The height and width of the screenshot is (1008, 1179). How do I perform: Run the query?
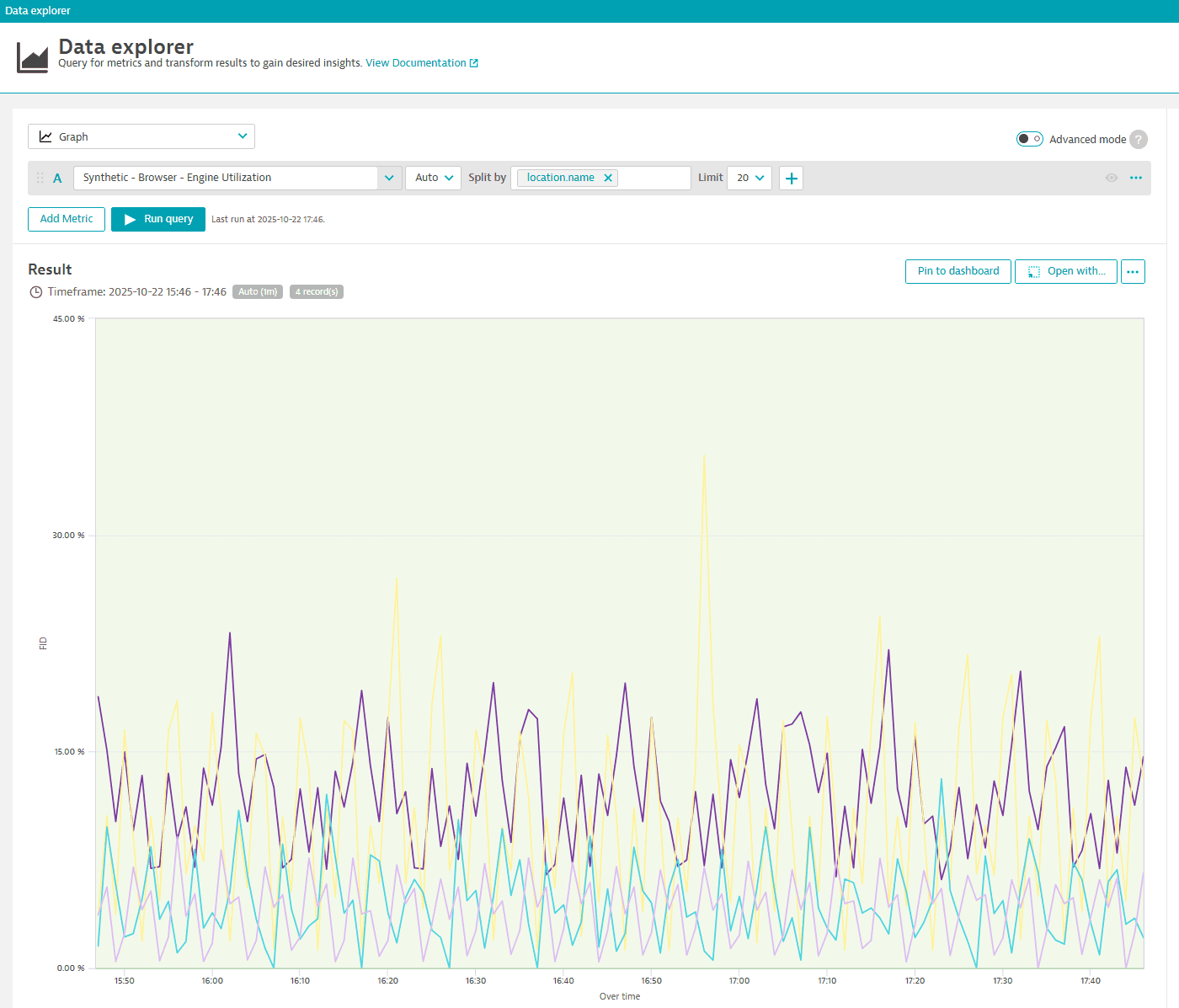click(x=157, y=219)
